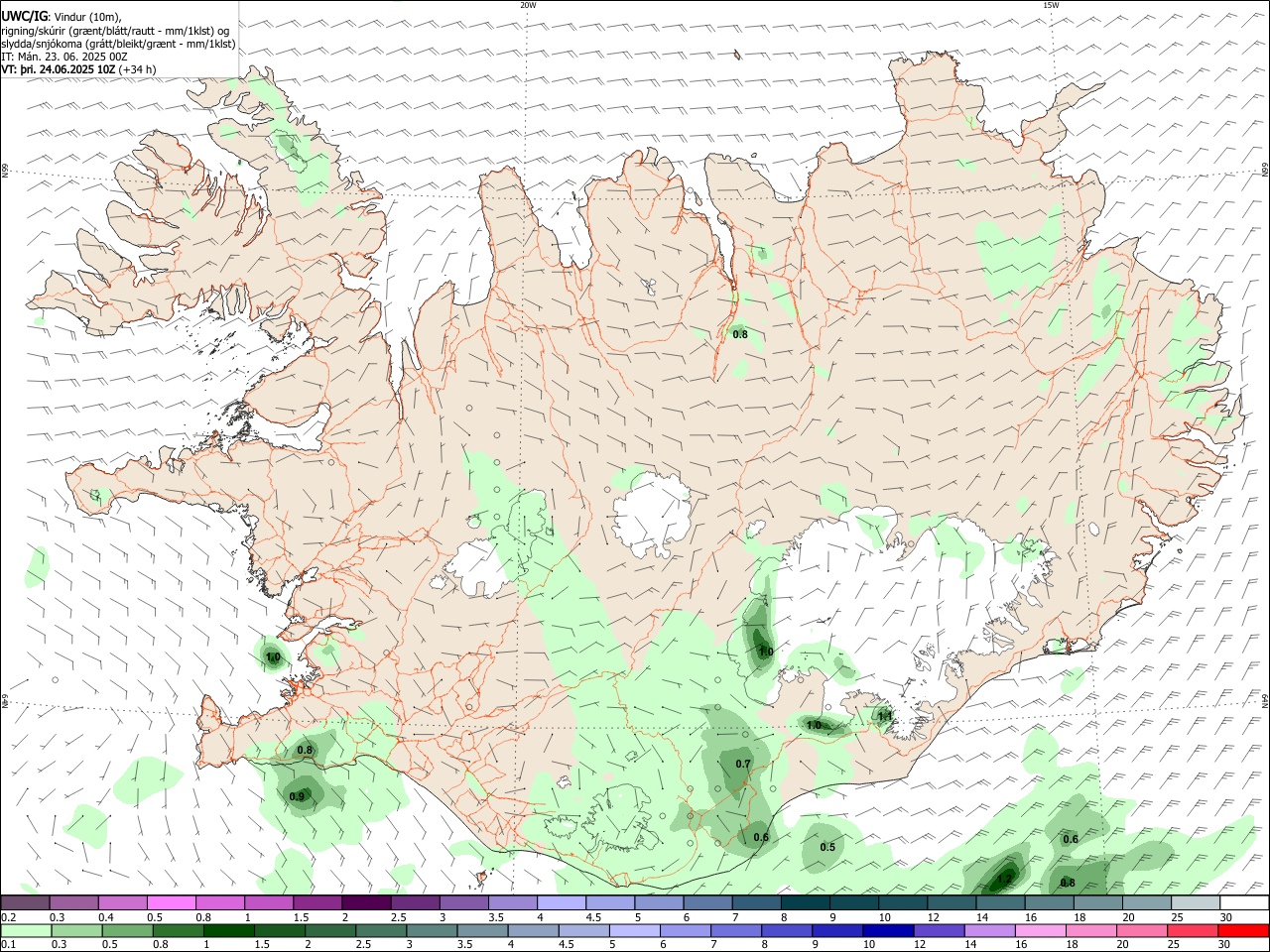Image resolution: width=1270 pixels, height=952 pixels.
Task: Click the 1.2 precipitation value off the southeast coast
Action: coord(1004,879)
